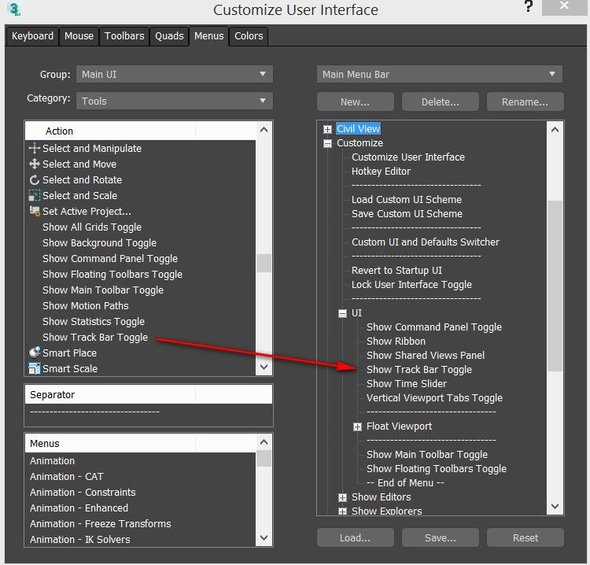The image size is (590, 565).
Task: Select Show Time Slider tree item
Action: tap(407, 384)
